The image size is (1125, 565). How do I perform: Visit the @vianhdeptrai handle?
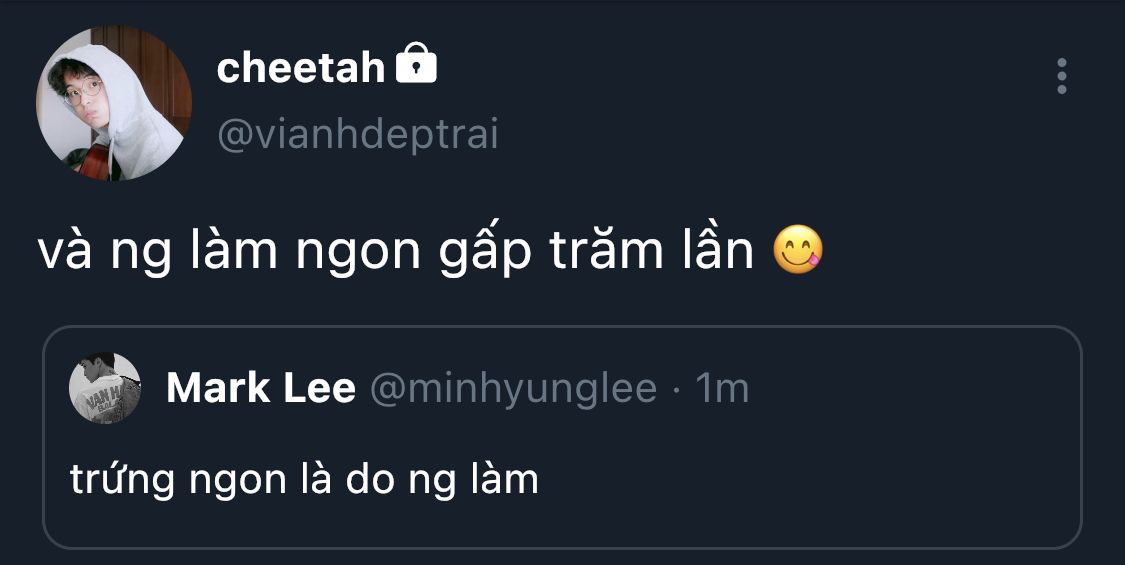[x=357, y=134]
